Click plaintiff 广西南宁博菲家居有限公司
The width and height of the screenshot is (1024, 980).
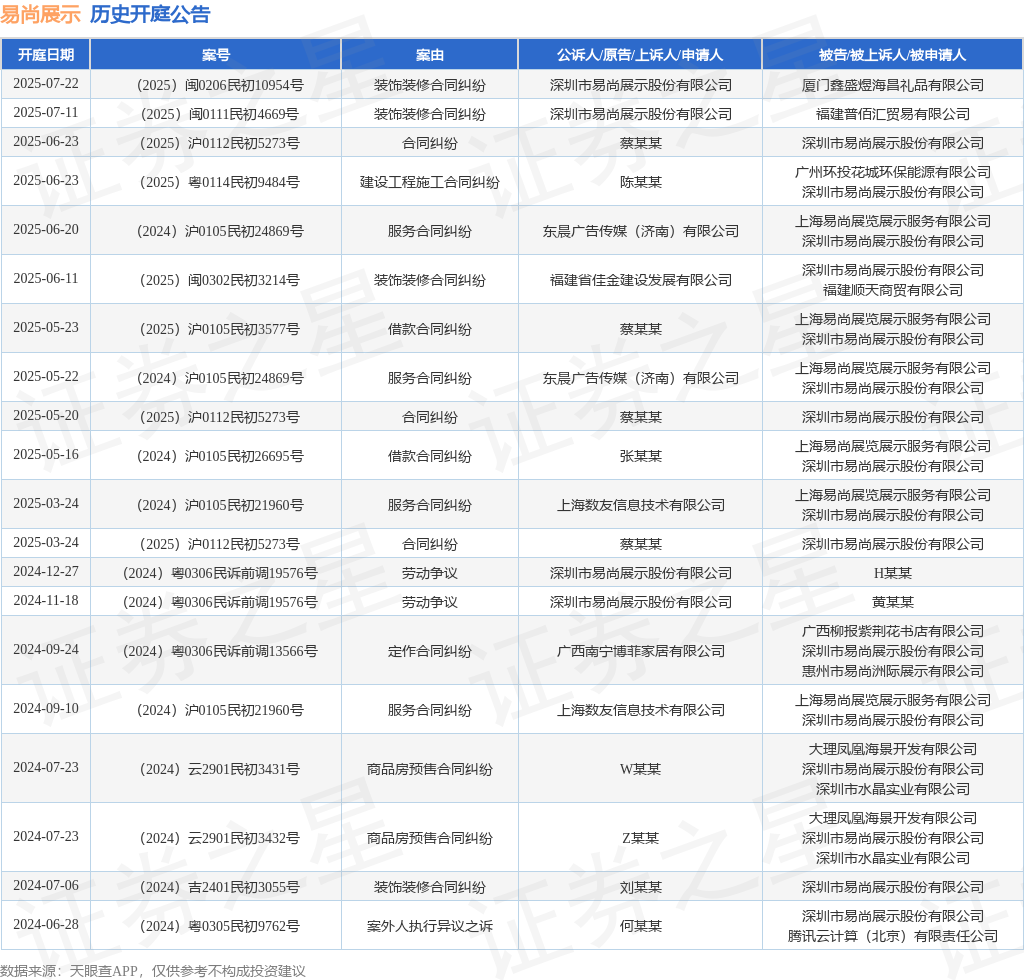click(641, 651)
